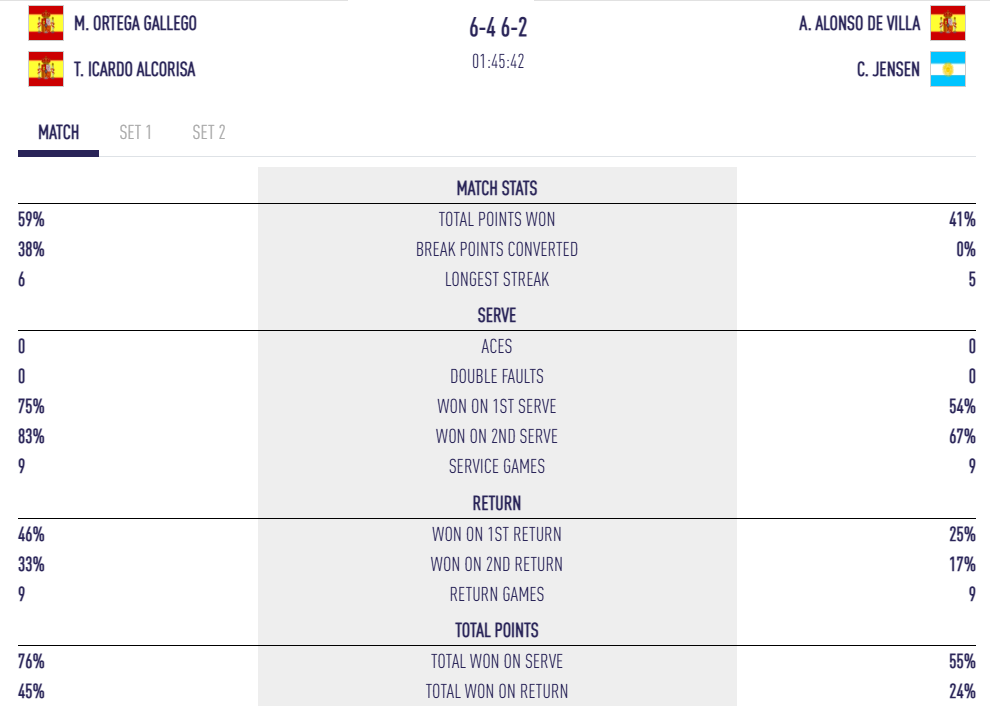This screenshot has width=990, height=725.
Task: Open player M. Ortega Gallego's name
Action: (135, 23)
